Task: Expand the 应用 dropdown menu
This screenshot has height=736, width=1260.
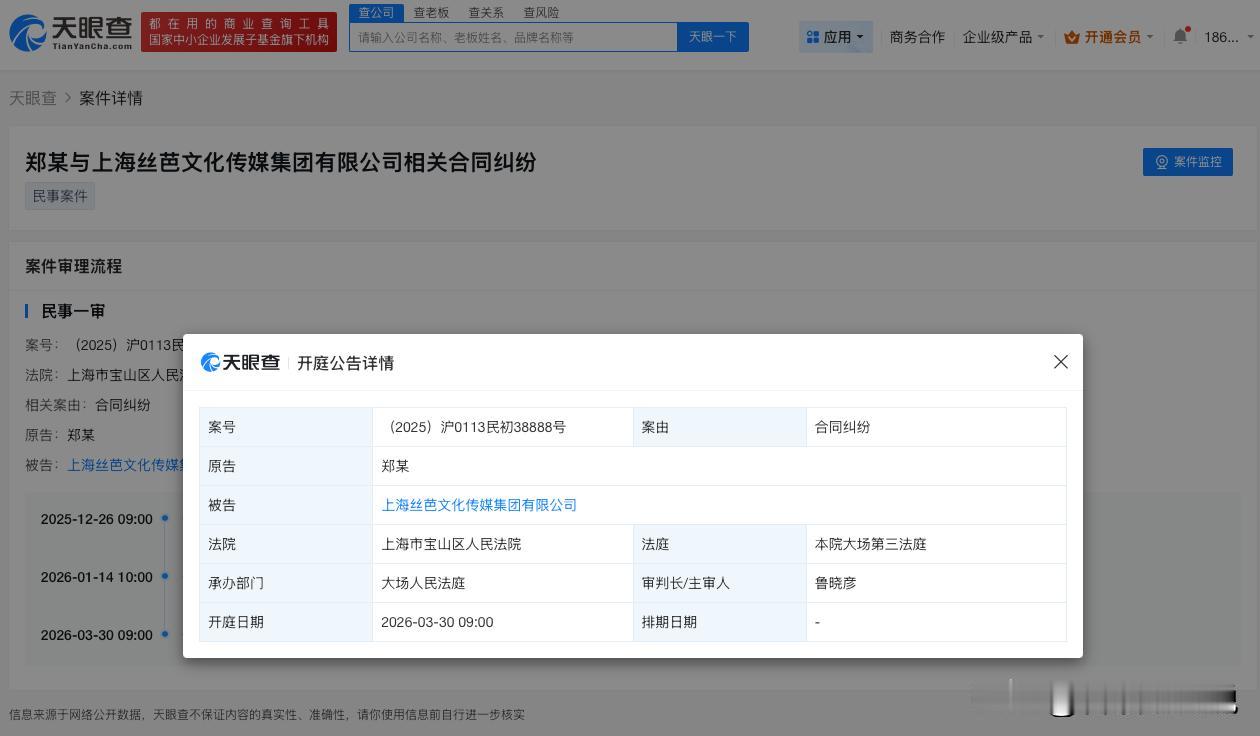Action: [835, 36]
